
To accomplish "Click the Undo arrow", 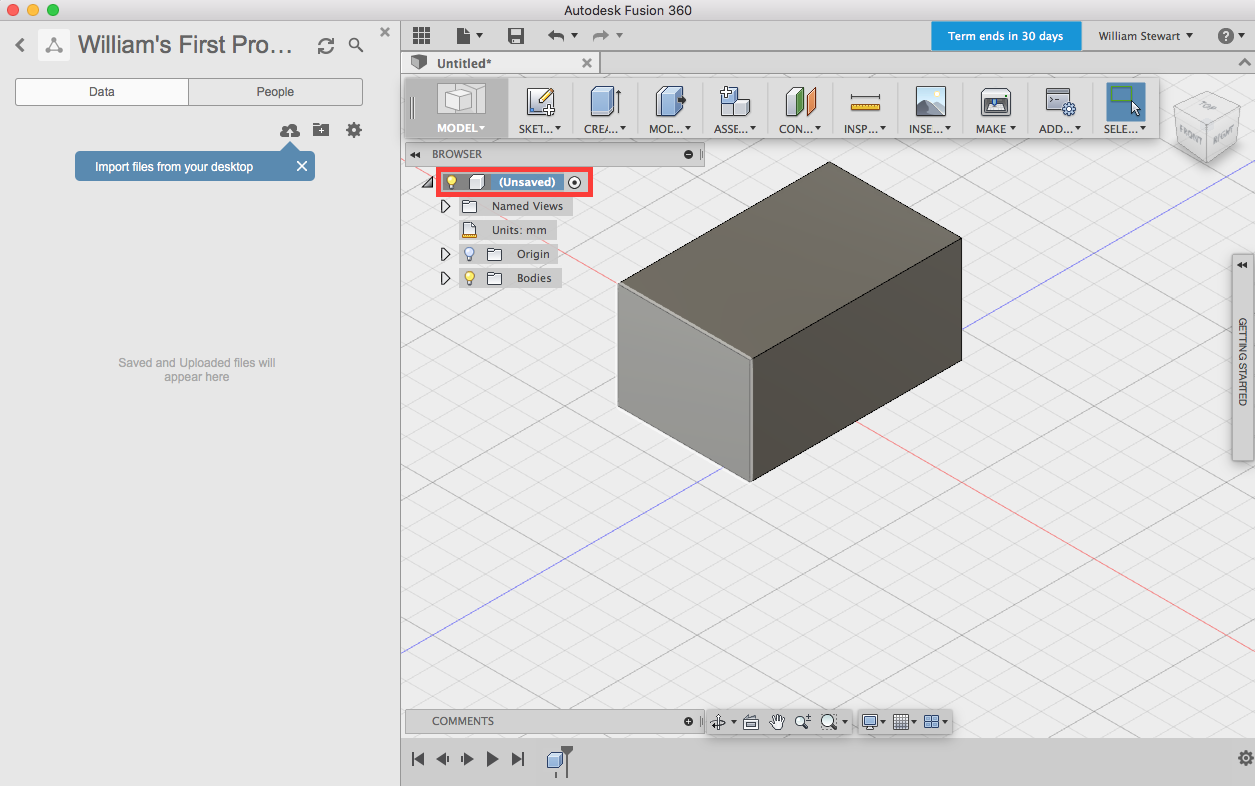I will click(556, 36).
